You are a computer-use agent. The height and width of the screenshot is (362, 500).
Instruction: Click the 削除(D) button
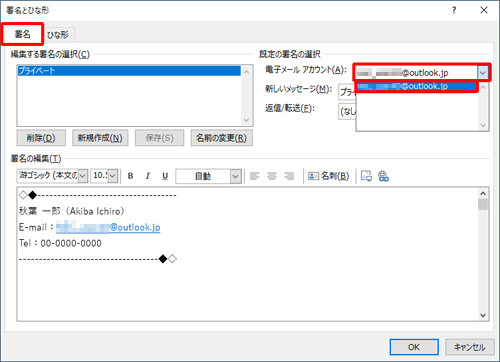41,138
